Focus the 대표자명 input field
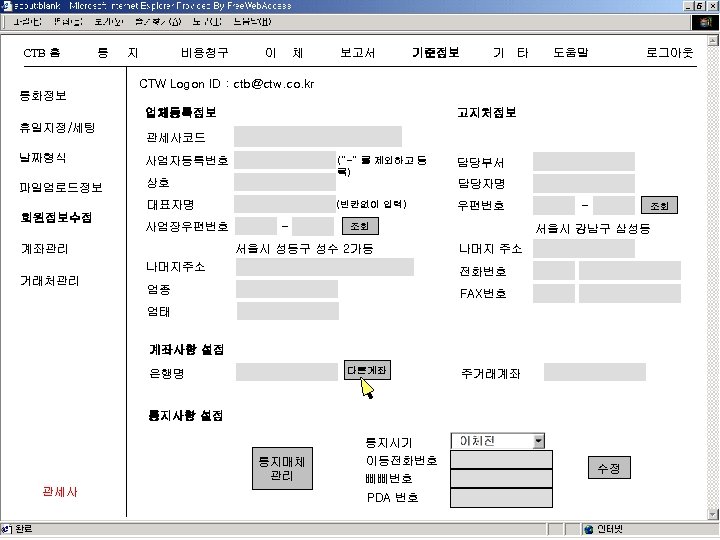Viewport: 720px width, 540px height. pyautogui.click(x=285, y=204)
